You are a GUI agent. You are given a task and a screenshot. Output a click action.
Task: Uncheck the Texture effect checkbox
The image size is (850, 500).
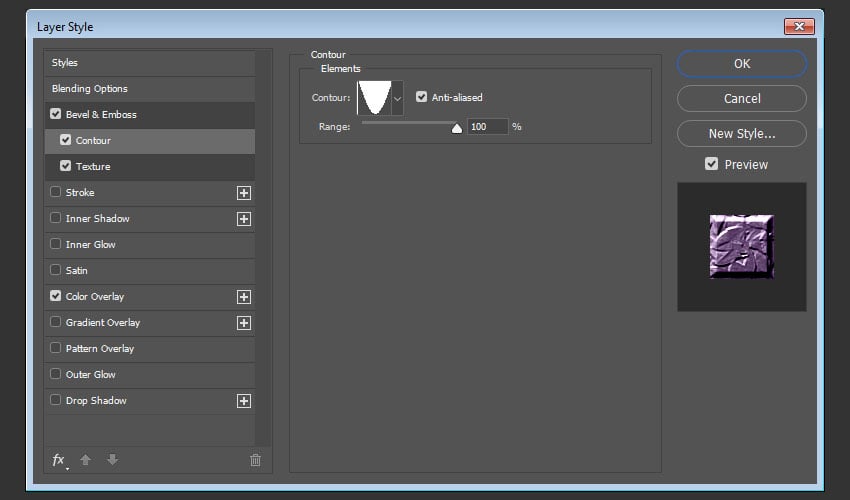click(66, 166)
